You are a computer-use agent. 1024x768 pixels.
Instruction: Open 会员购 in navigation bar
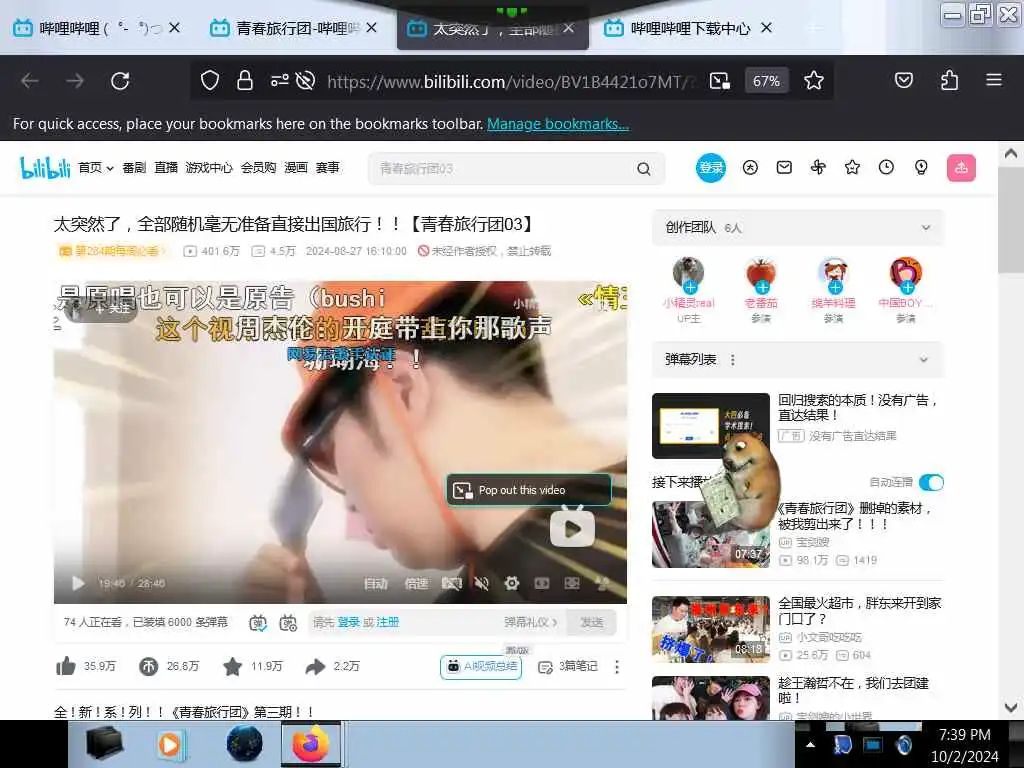(x=258, y=168)
